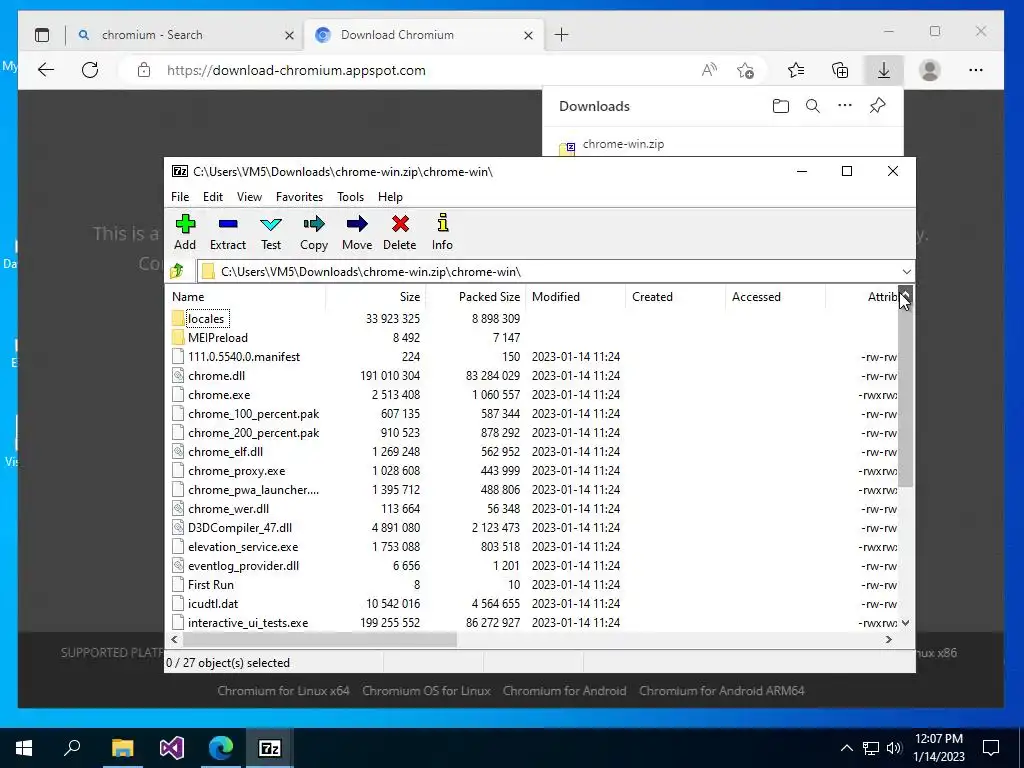This screenshot has width=1024, height=768.
Task: Open the Favorites menu in 7-Zip
Action: 299,197
